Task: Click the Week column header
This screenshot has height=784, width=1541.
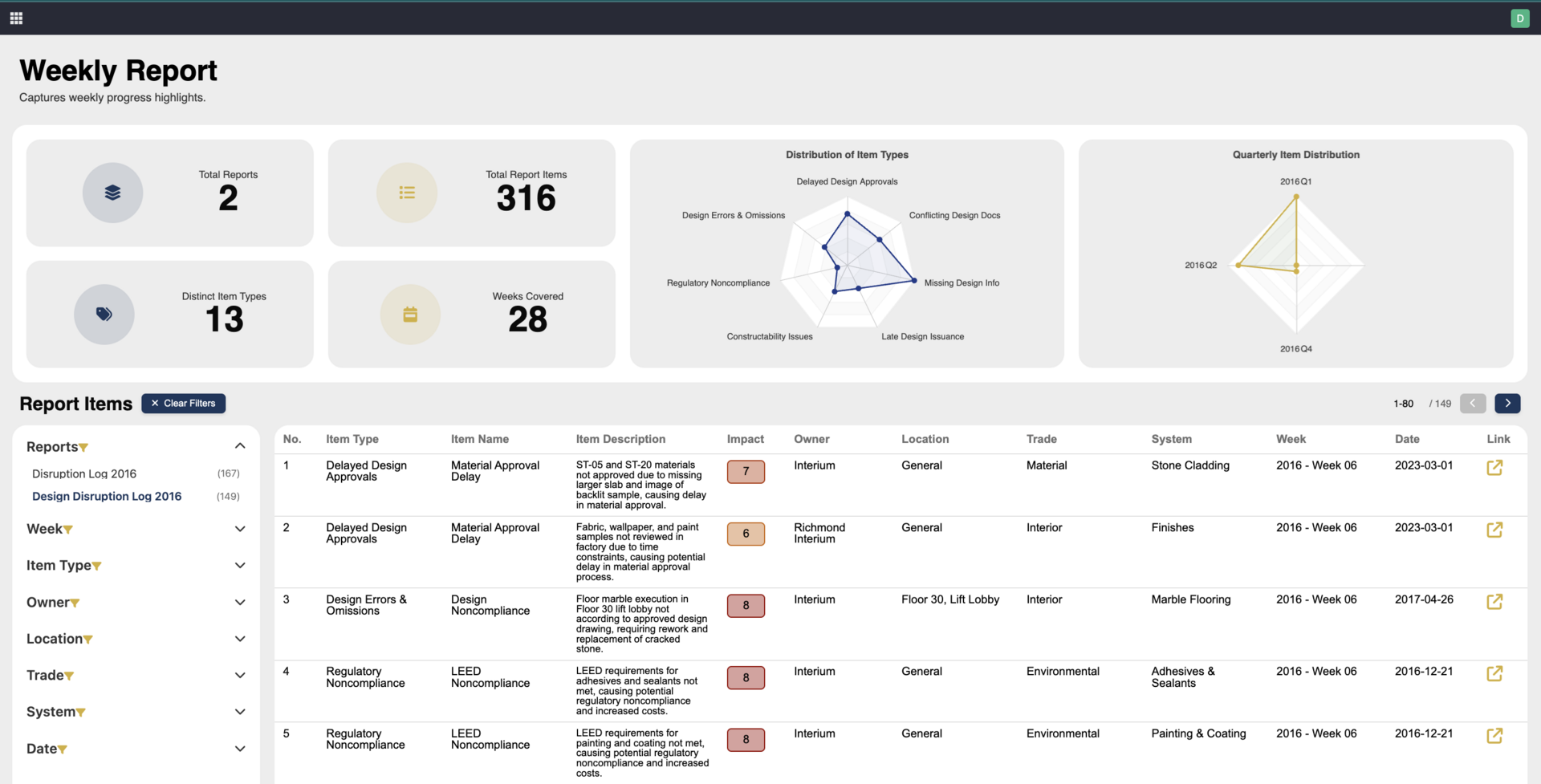Action: (1291, 439)
